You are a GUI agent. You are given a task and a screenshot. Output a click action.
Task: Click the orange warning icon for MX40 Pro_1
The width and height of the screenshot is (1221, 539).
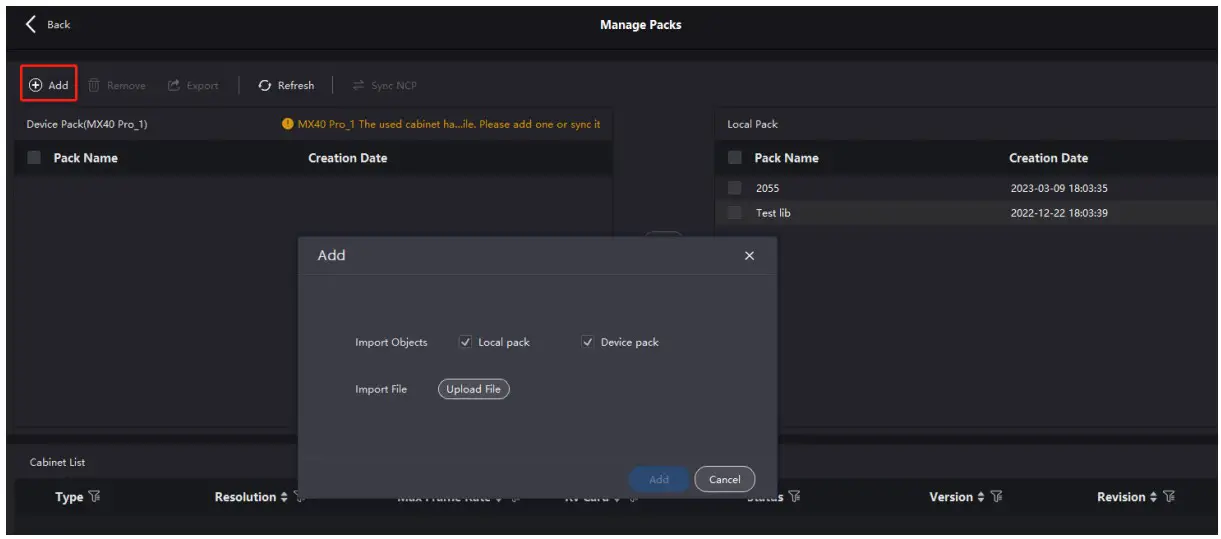pos(288,124)
